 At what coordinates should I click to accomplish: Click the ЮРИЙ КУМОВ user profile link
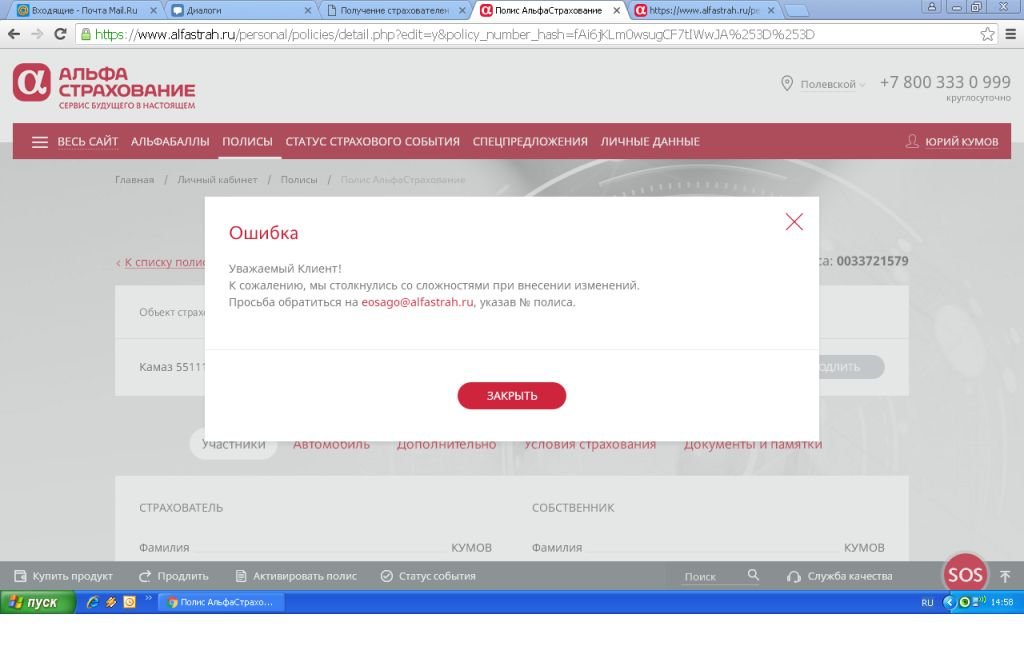pyautogui.click(x=961, y=142)
